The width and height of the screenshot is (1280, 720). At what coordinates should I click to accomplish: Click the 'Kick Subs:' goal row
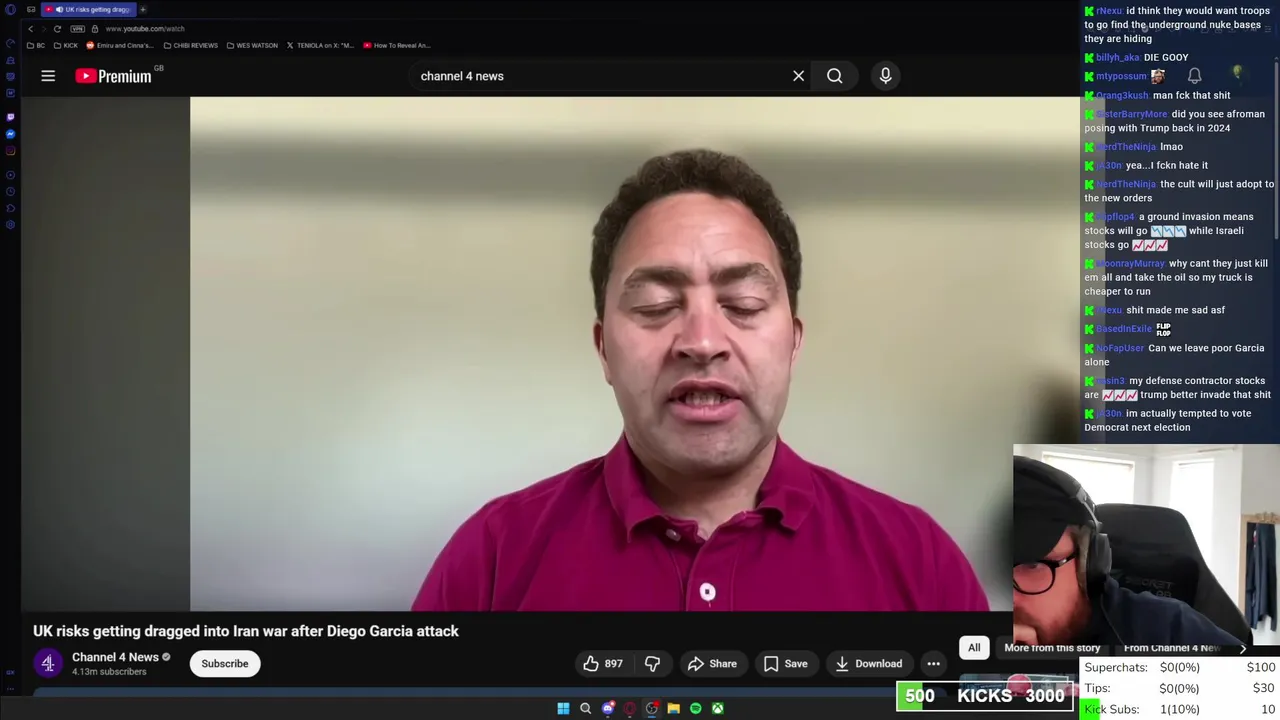[x=1180, y=709]
